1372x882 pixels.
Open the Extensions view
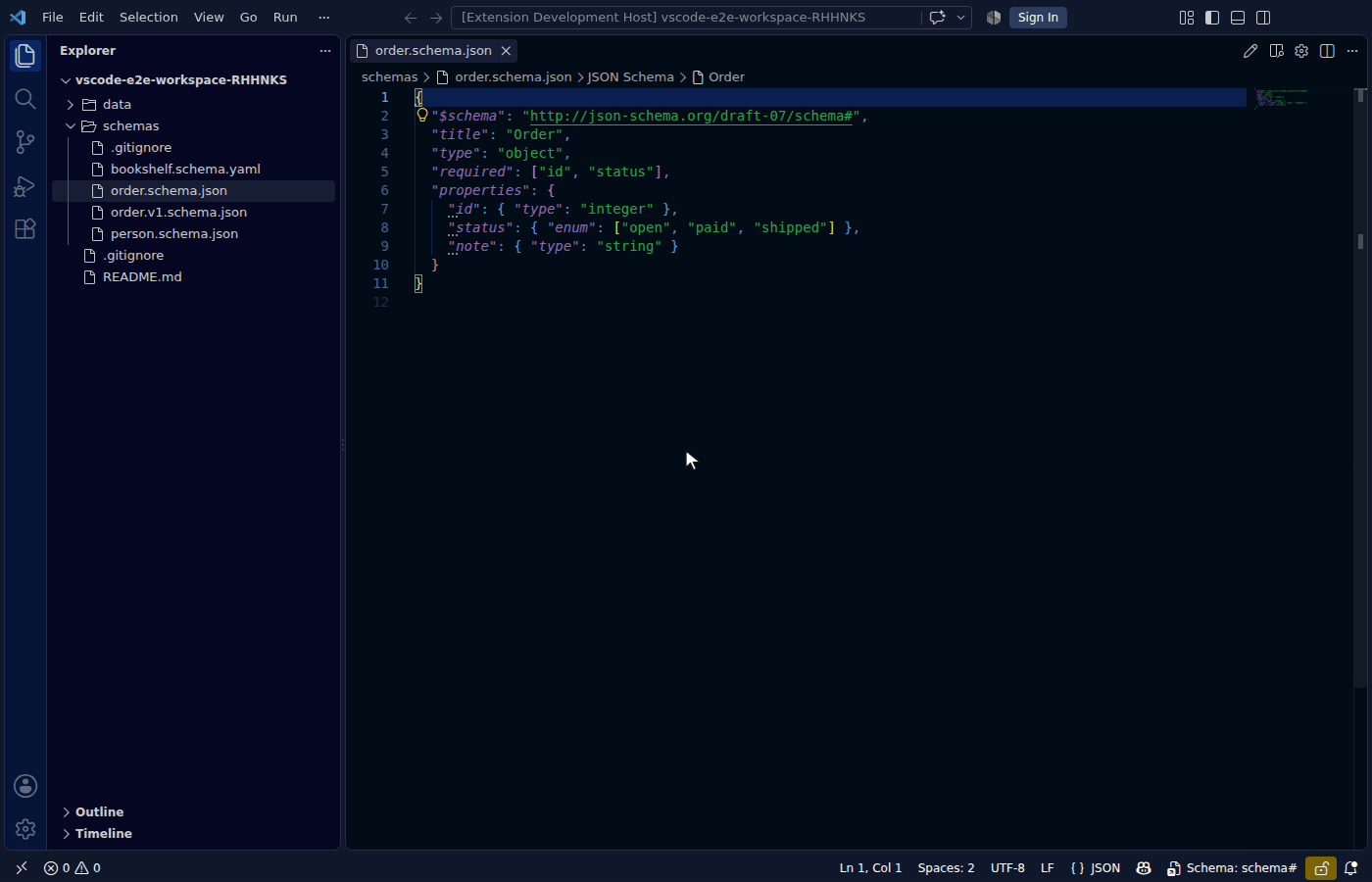(x=25, y=228)
